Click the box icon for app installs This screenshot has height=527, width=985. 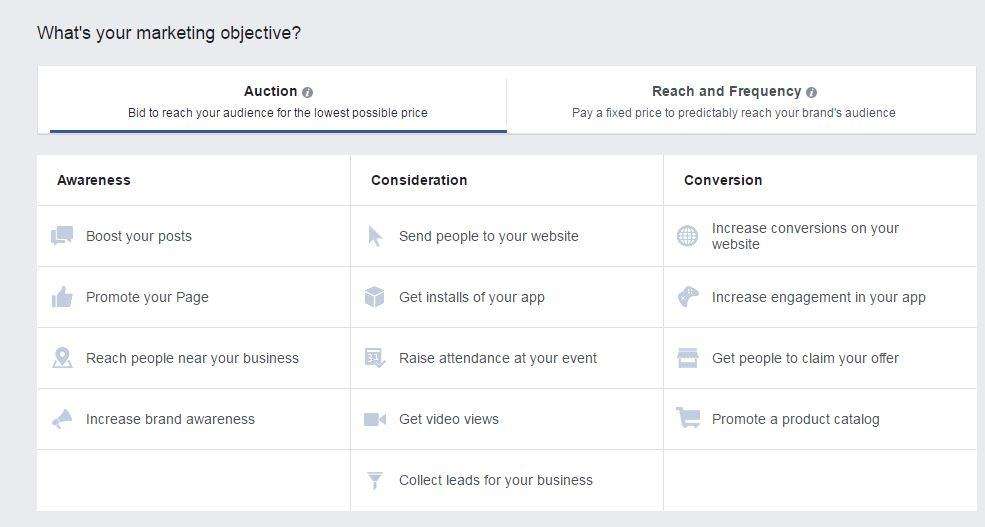click(x=374, y=297)
